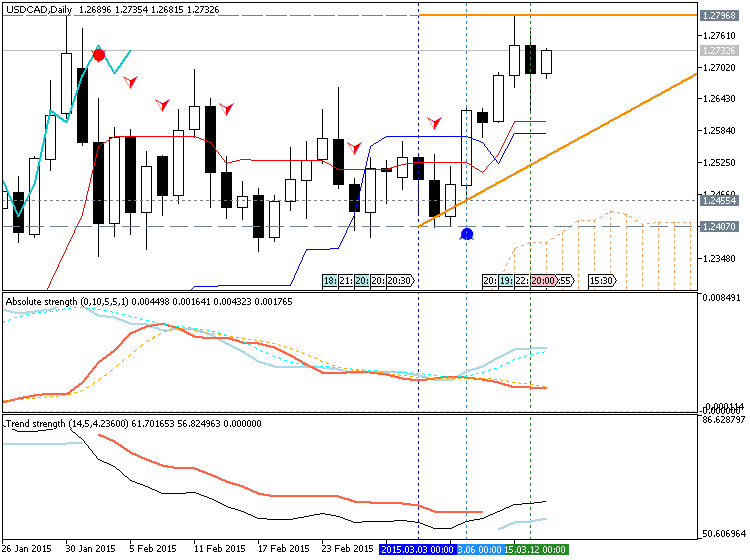750x560 pixels.
Task: Click the 20:30 news event marker
Action: tap(400, 281)
